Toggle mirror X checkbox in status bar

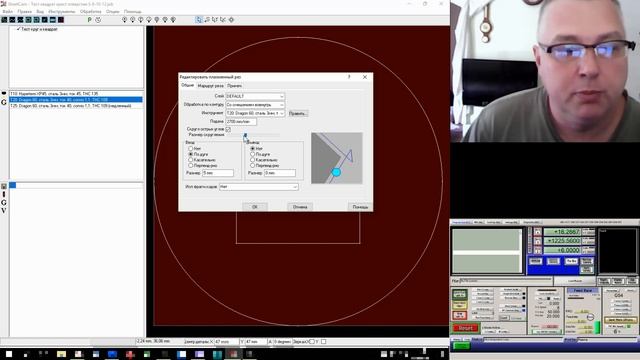(x=312, y=341)
